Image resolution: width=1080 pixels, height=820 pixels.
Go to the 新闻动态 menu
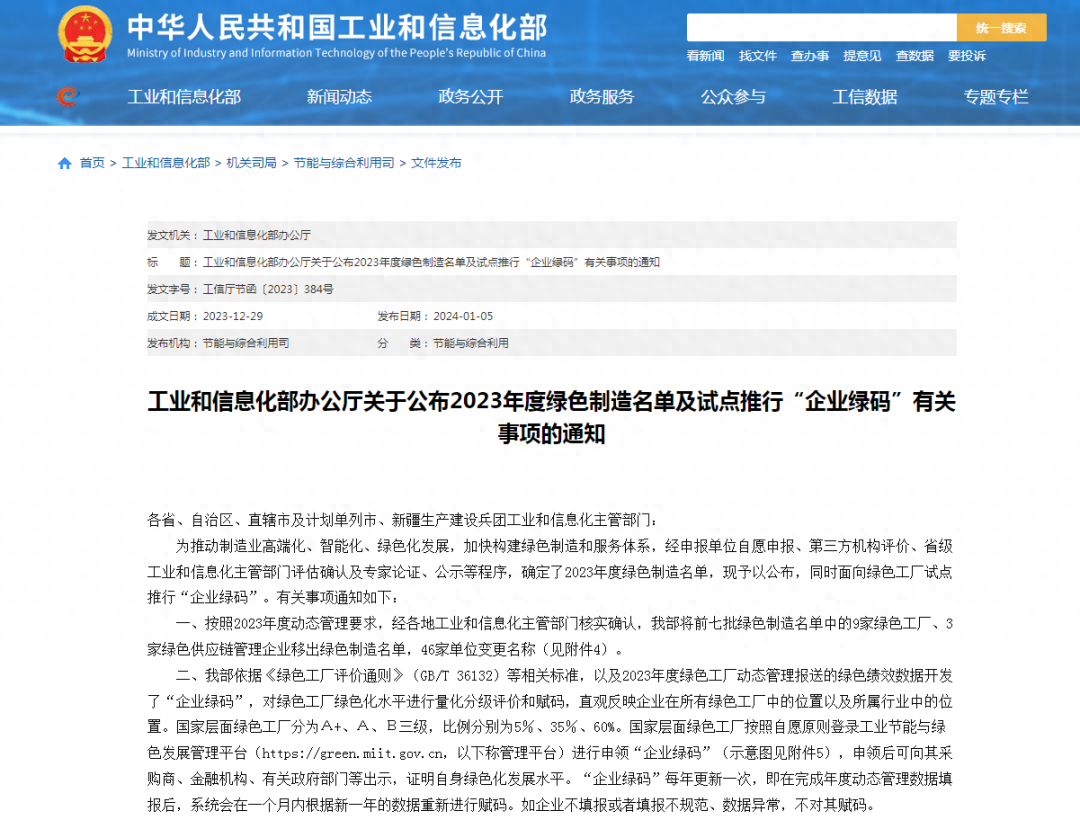[339, 97]
